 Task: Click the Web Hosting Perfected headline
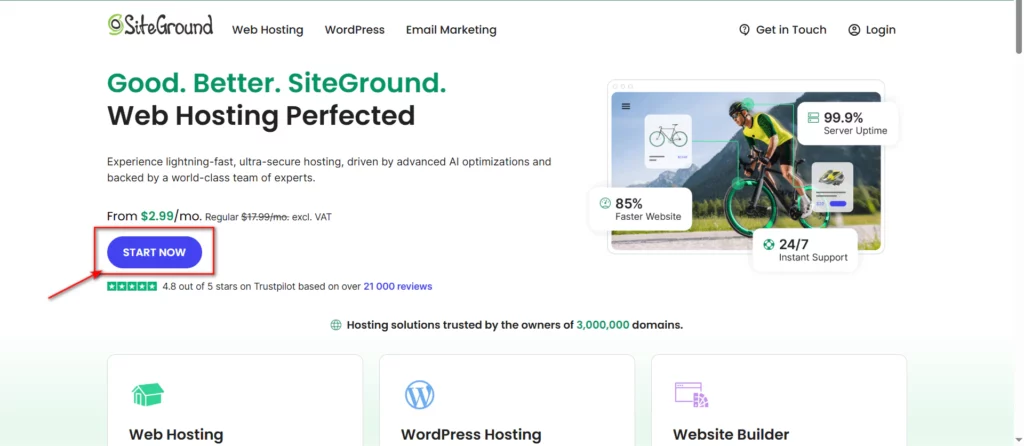261,116
